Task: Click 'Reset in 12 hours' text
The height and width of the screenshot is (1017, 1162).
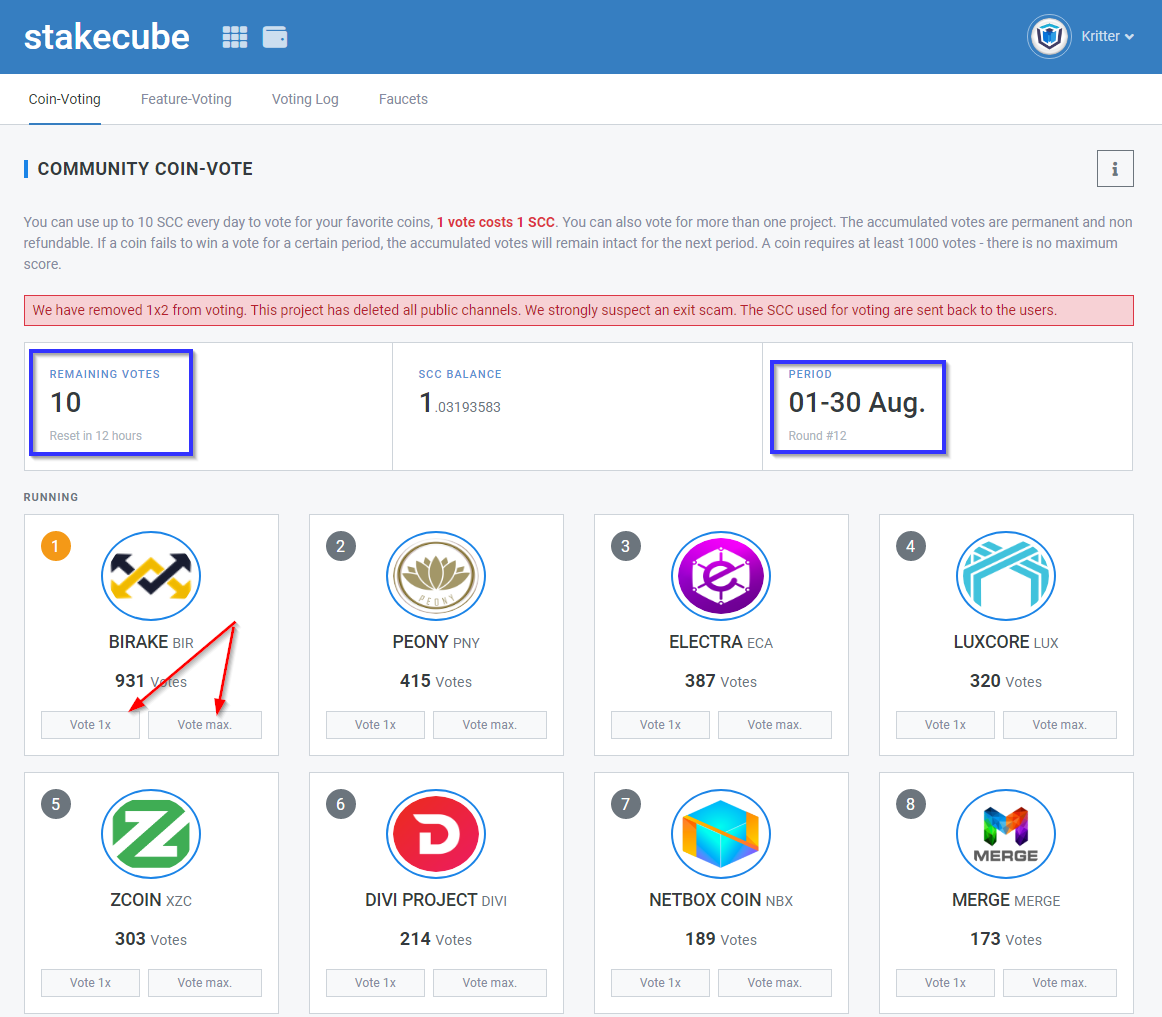Action: [96, 436]
